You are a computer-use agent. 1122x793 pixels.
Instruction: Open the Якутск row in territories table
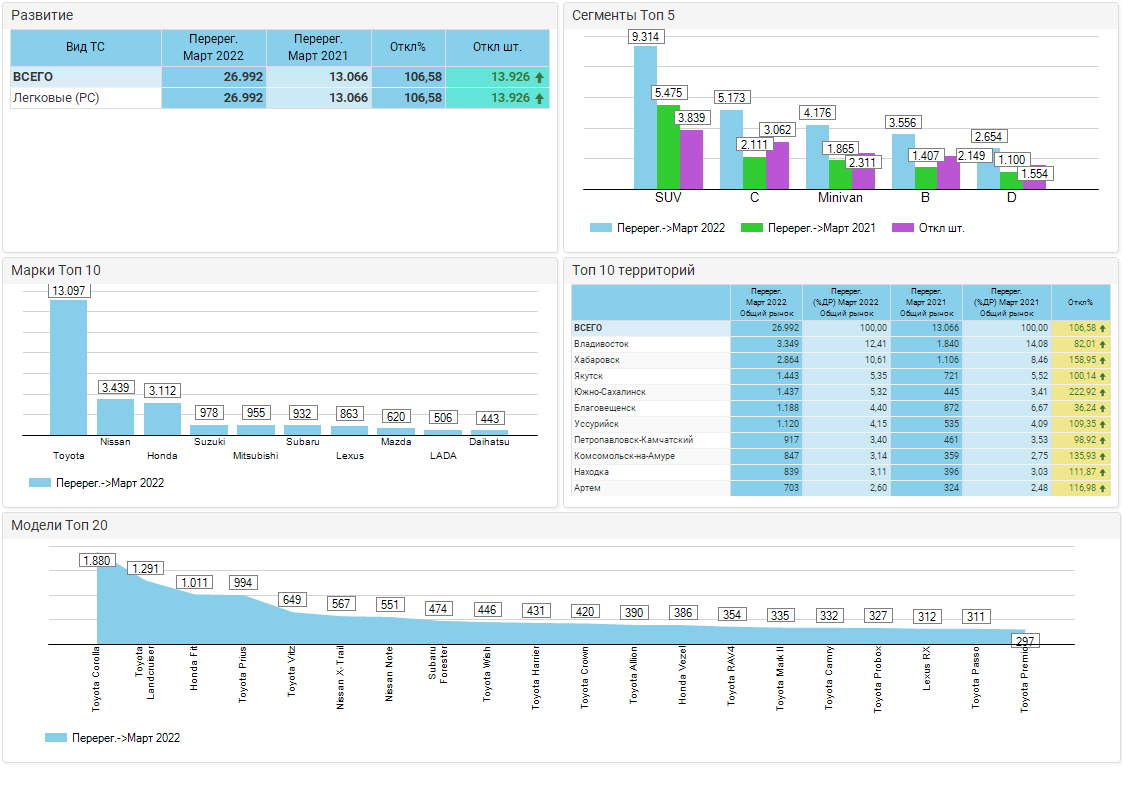coord(587,376)
